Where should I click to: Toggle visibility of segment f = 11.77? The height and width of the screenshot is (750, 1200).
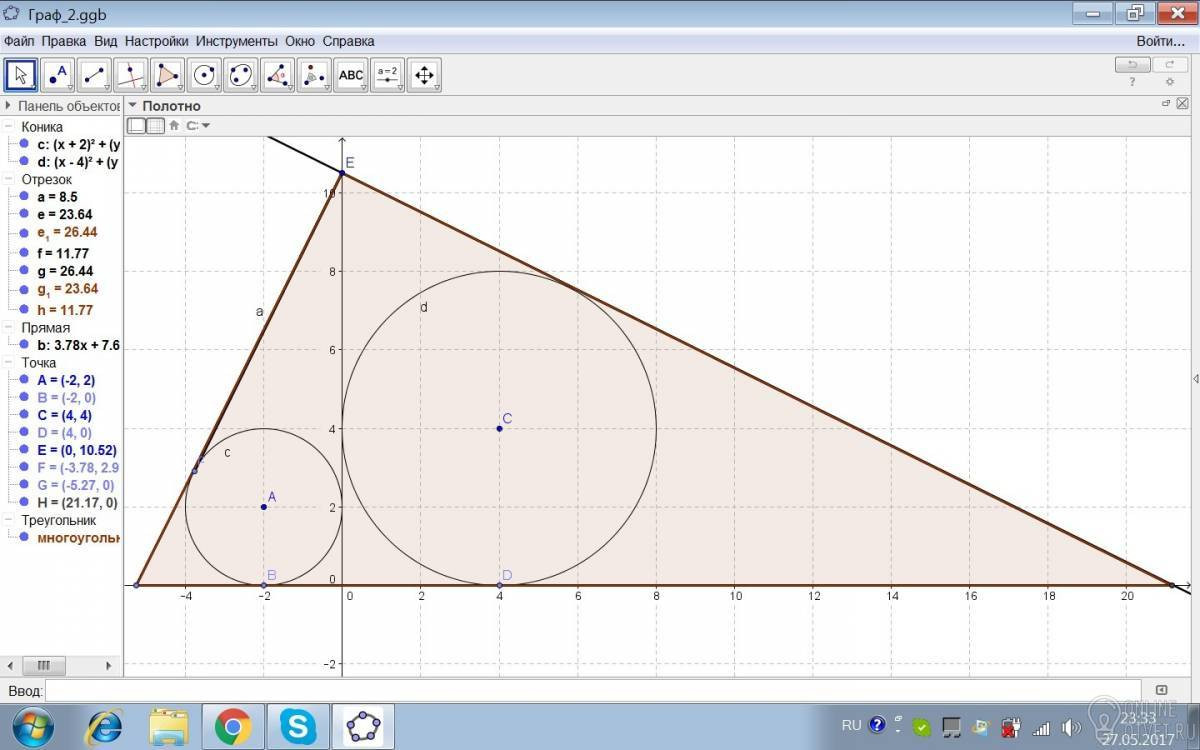tap(24, 253)
